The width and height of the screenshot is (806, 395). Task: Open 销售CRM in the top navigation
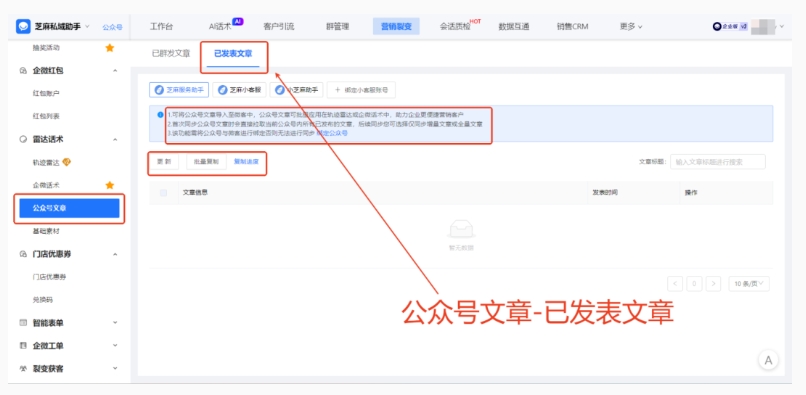(572, 27)
